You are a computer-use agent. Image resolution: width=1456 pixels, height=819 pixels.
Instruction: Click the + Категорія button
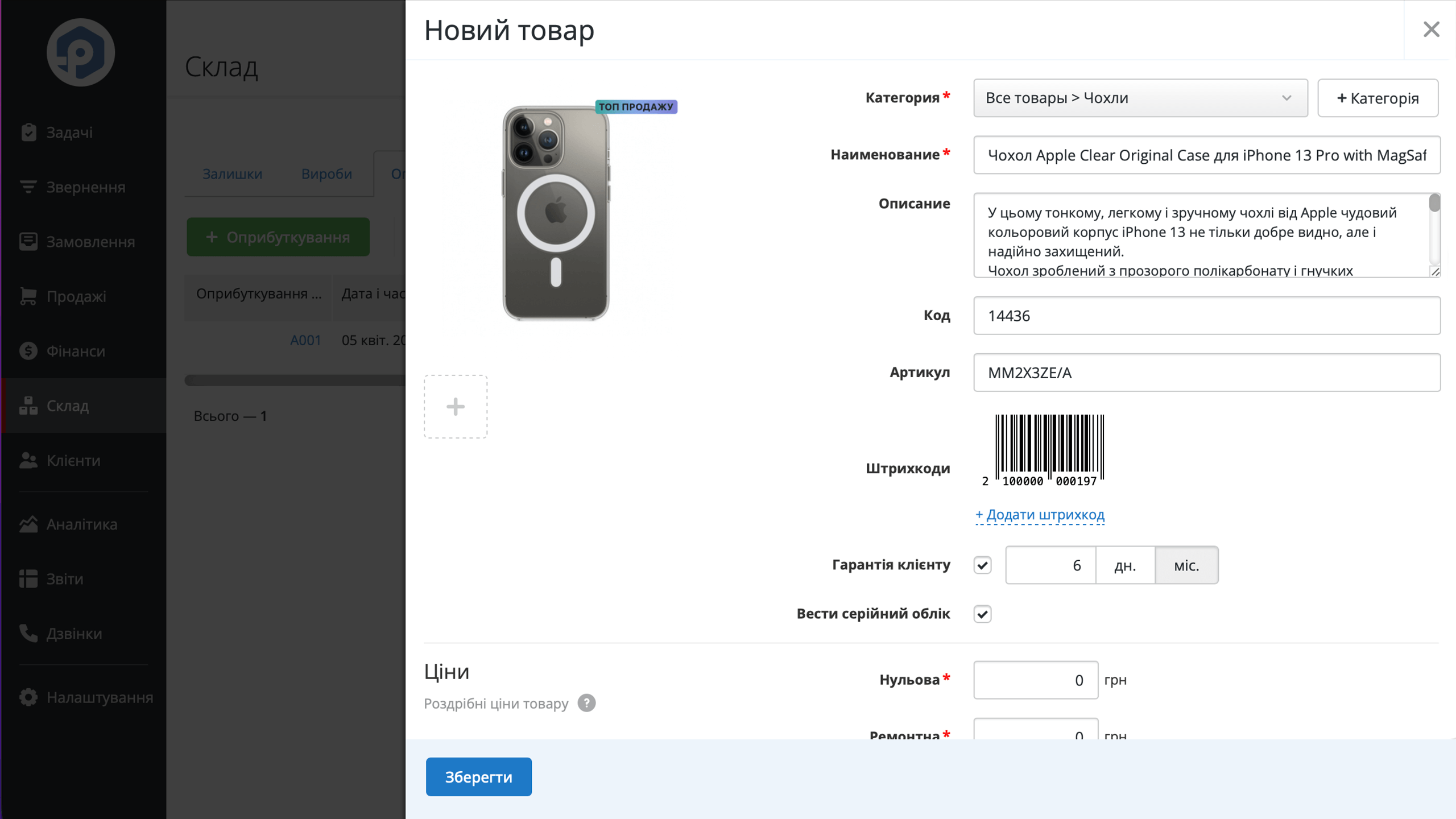1378,98
